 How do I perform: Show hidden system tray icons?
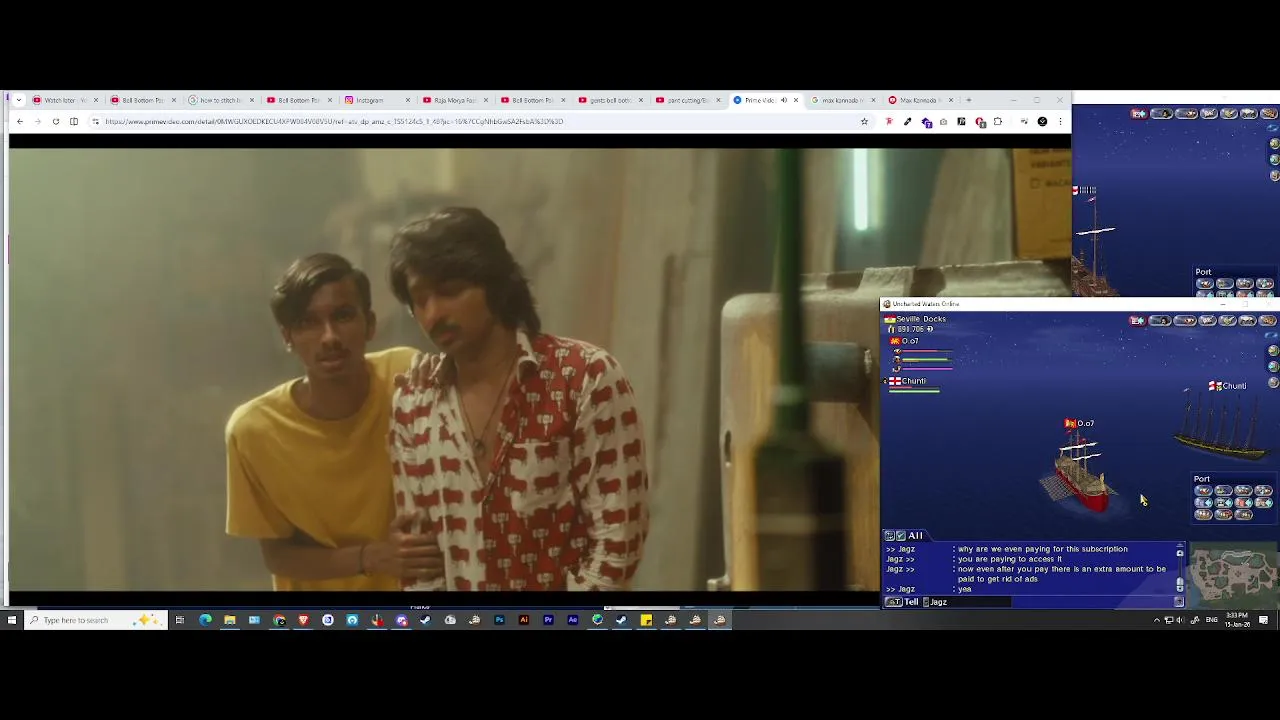(x=1157, y=620)
